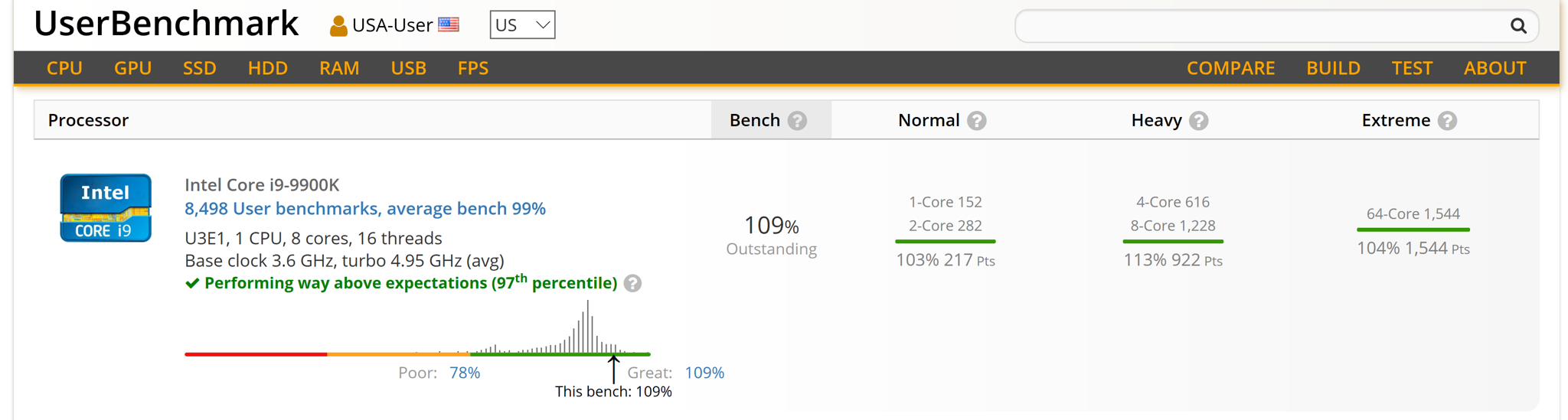Screen dimensions: 1568x420
Task: Click the percentile help question mark
Action: tap(632, 284)
